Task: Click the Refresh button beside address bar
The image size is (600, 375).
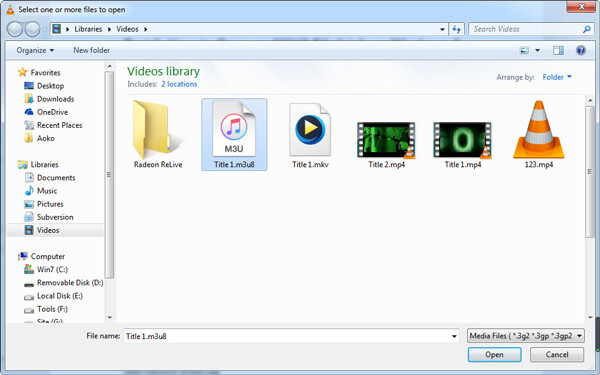Action: [457, 29]
